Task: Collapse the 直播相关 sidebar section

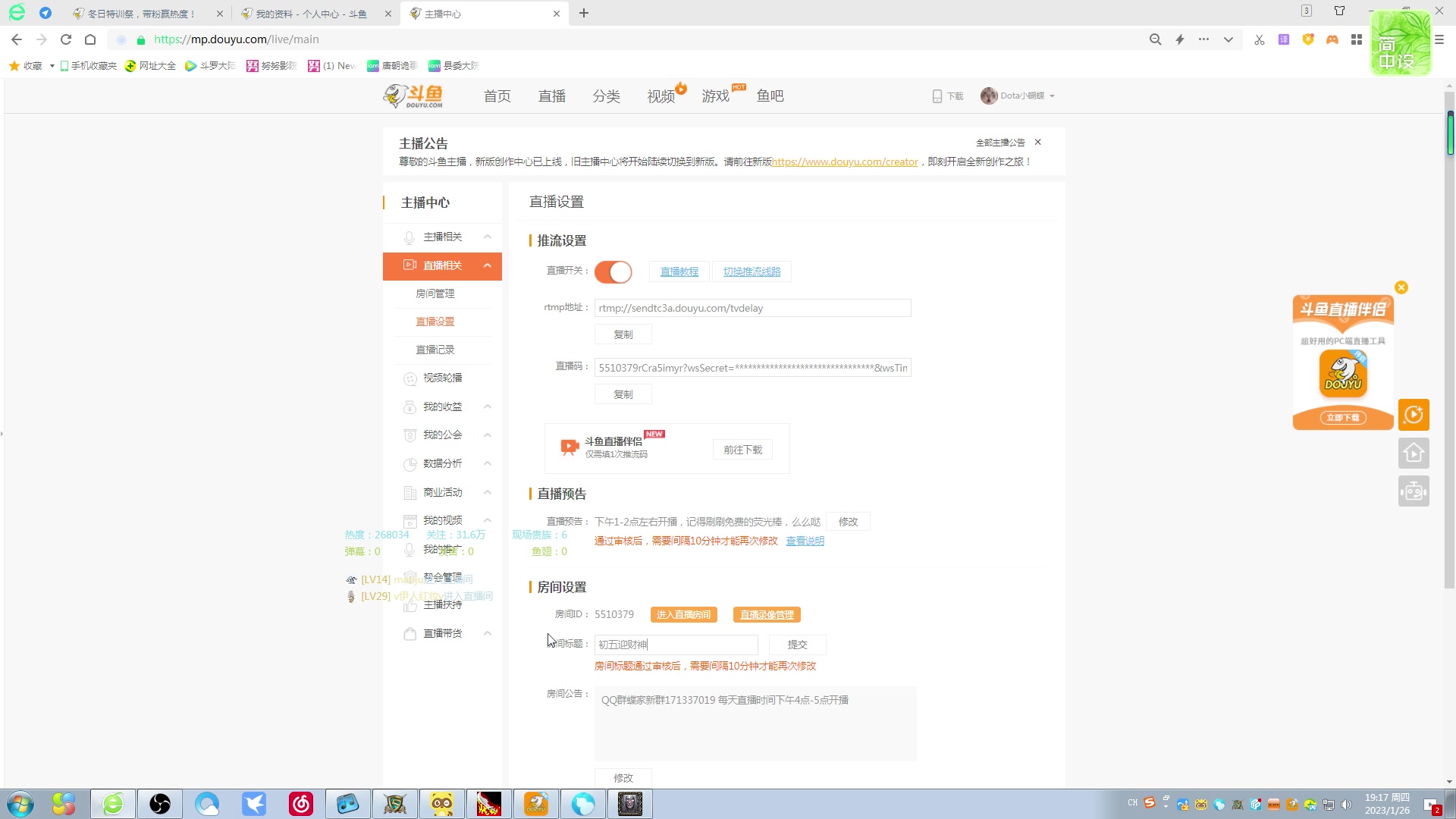Action: pyautogui.click(x=442, y=265)
